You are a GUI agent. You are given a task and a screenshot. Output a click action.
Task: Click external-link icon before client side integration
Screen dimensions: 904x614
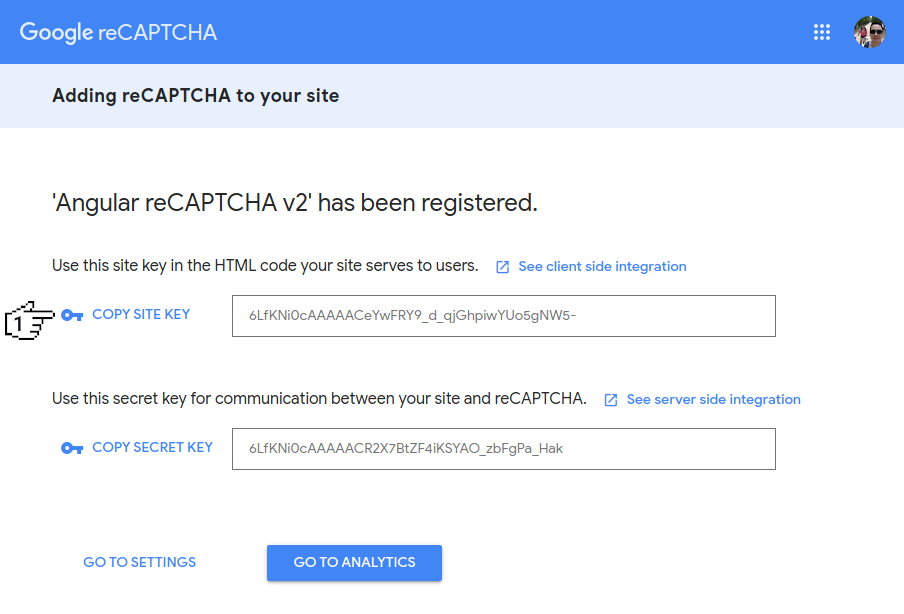click(503, 267)
